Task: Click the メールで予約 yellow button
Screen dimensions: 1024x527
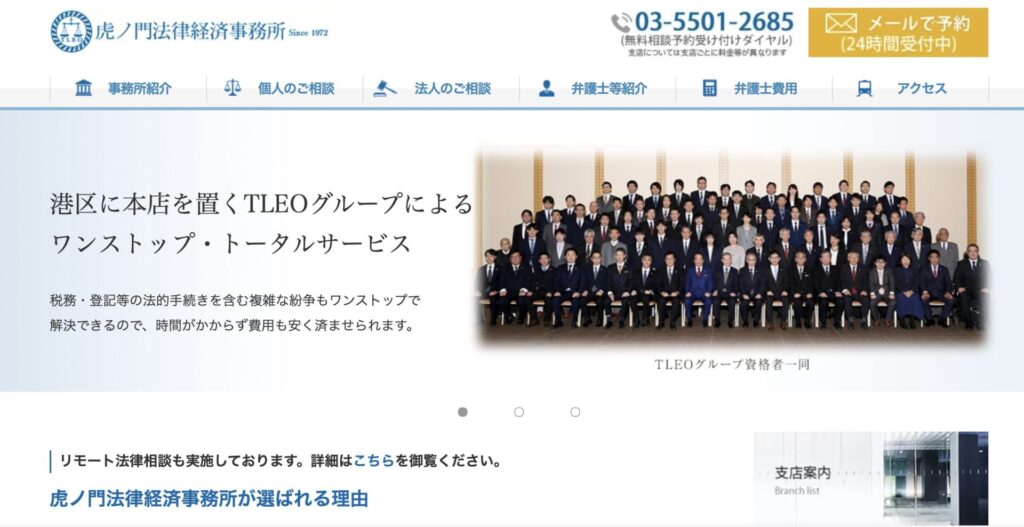Action: (898, 33)
